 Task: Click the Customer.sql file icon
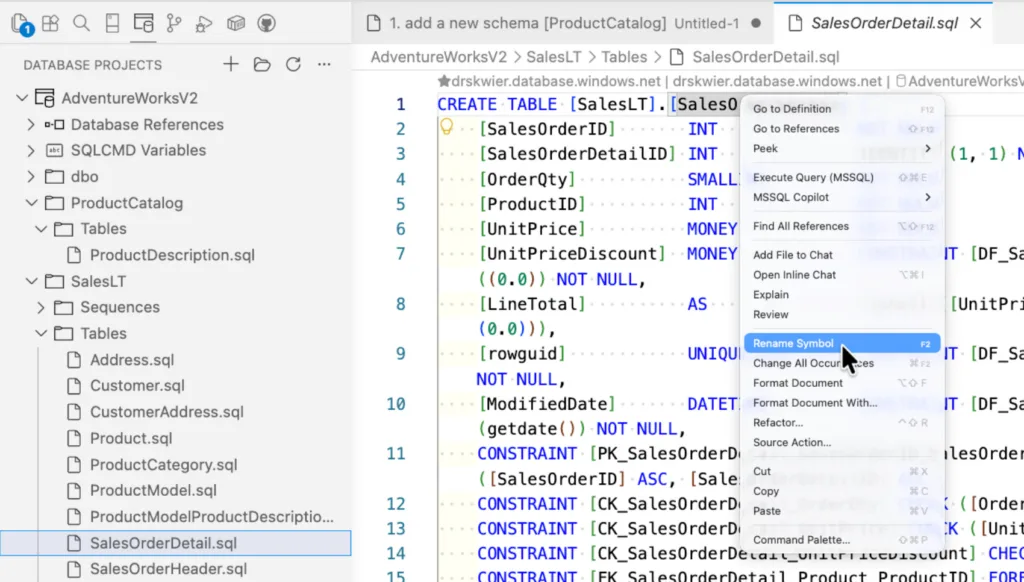click(74, 386)
